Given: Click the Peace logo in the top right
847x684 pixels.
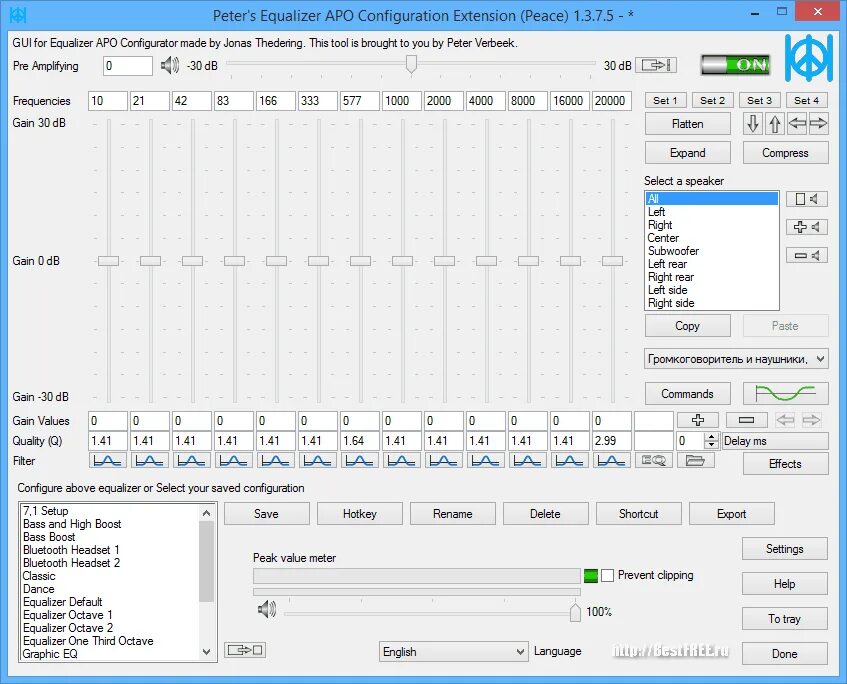Looking at the screenshot, I should point(809,58).
